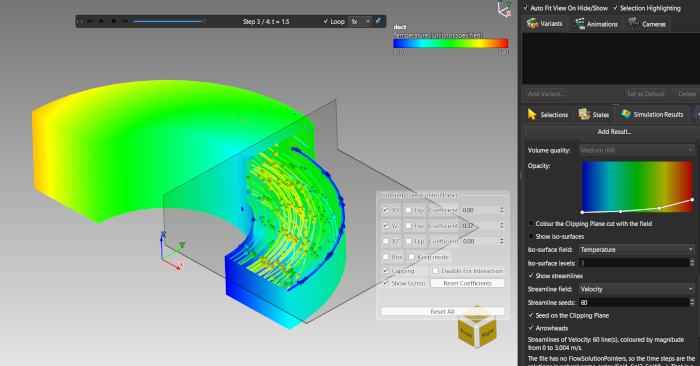Toggle Seed on the Clipping Plane

pyautogui.click(x=531, y=315)
